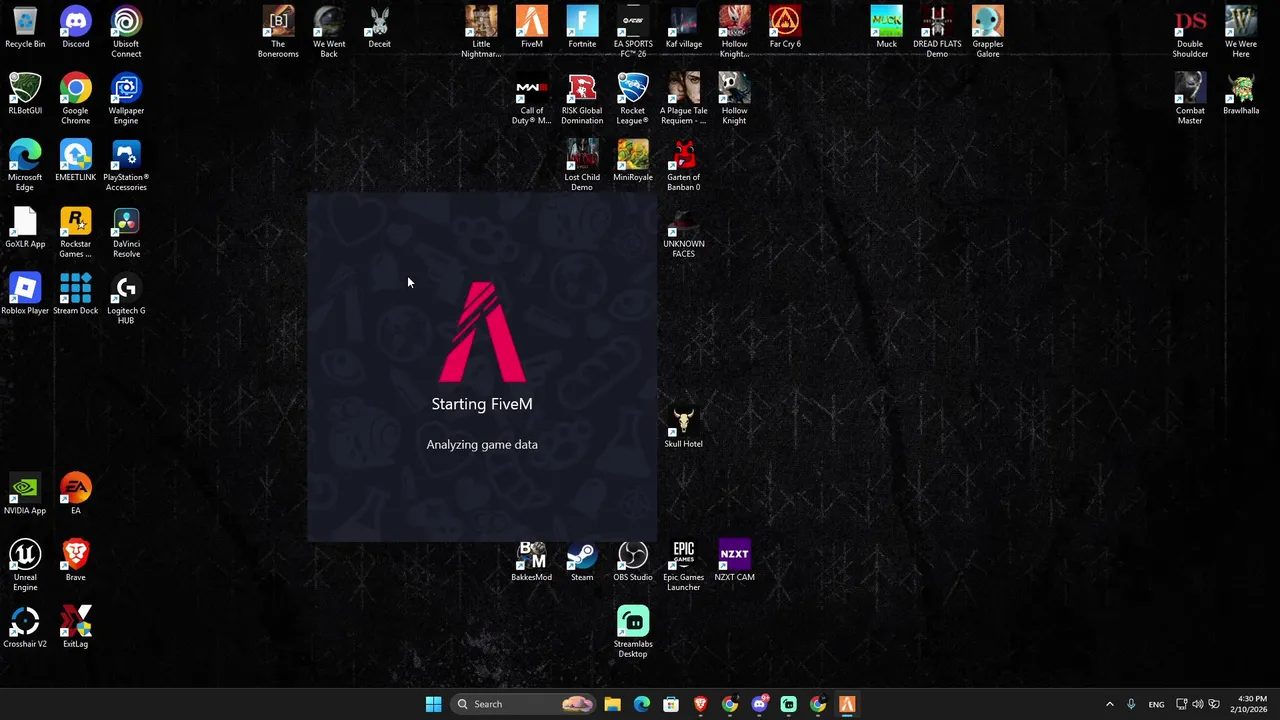
Task: Open the Discord desktop shortcut
Action: [x=75, y=28]
